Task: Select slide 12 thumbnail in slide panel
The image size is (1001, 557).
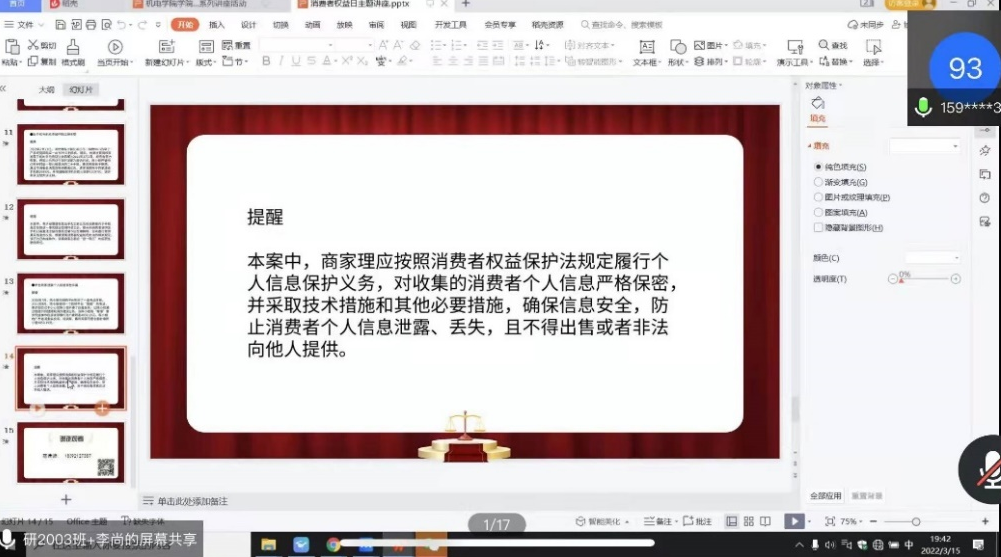Action: [x=71, y=228]
